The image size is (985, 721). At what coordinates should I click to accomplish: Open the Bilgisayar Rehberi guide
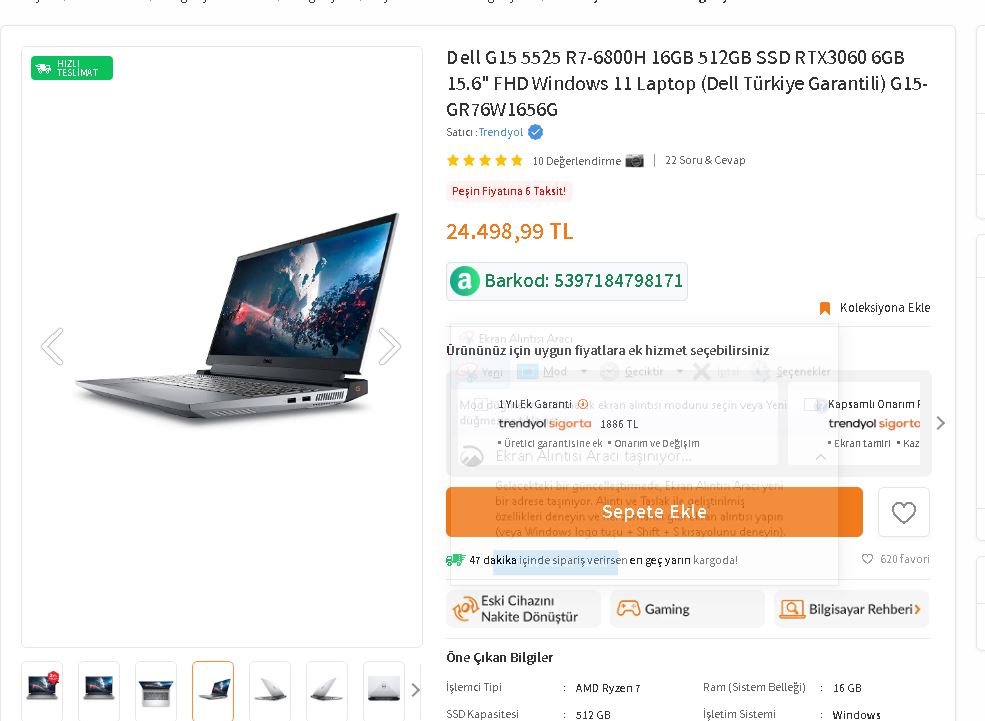[x=851, y=609]
